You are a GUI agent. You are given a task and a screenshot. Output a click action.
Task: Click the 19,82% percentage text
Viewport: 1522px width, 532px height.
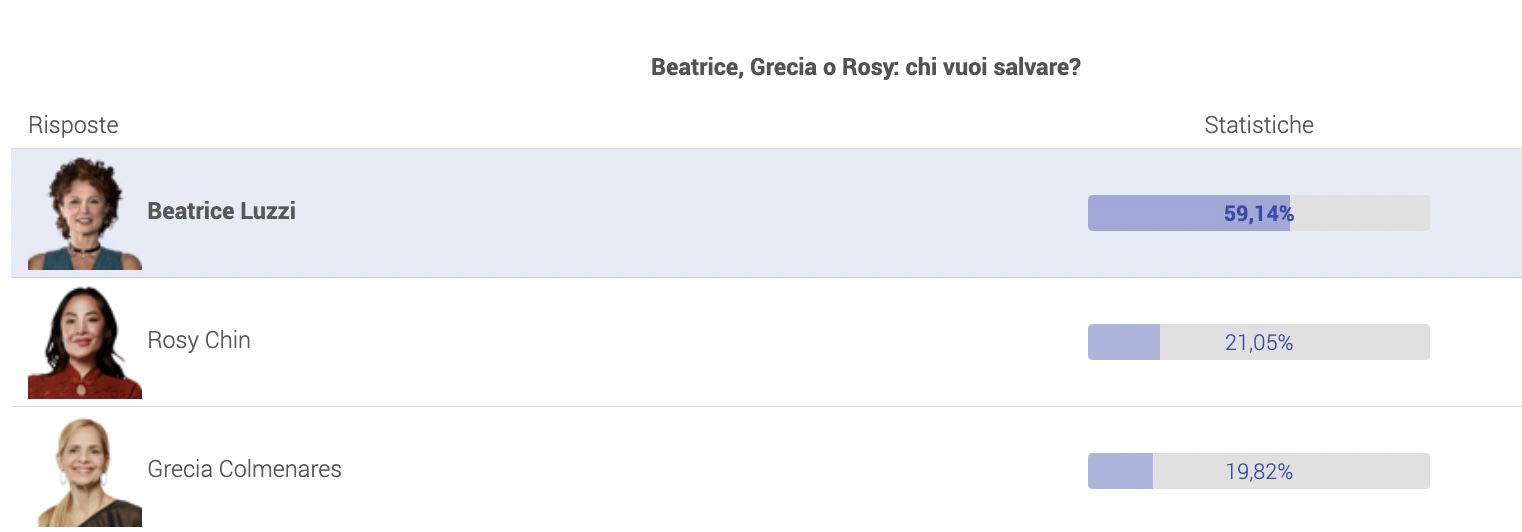[x=1259, y=471]
